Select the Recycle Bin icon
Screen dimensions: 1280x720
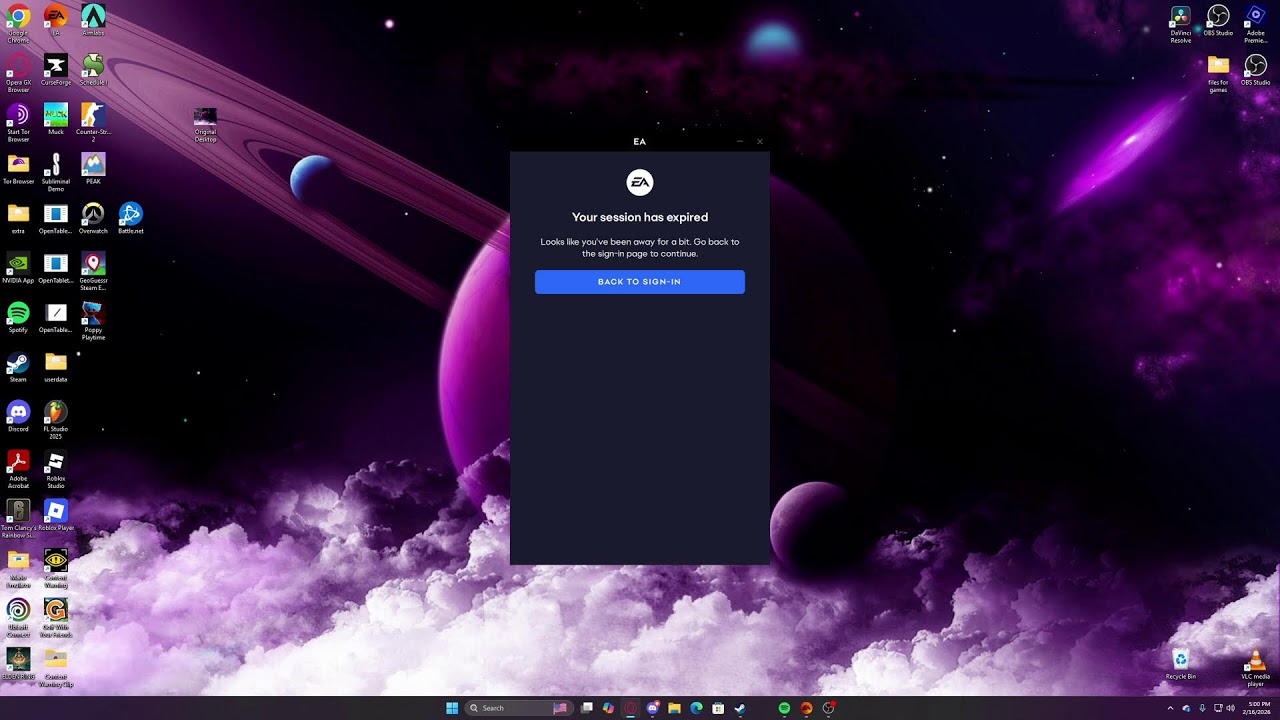point(1181,664)
